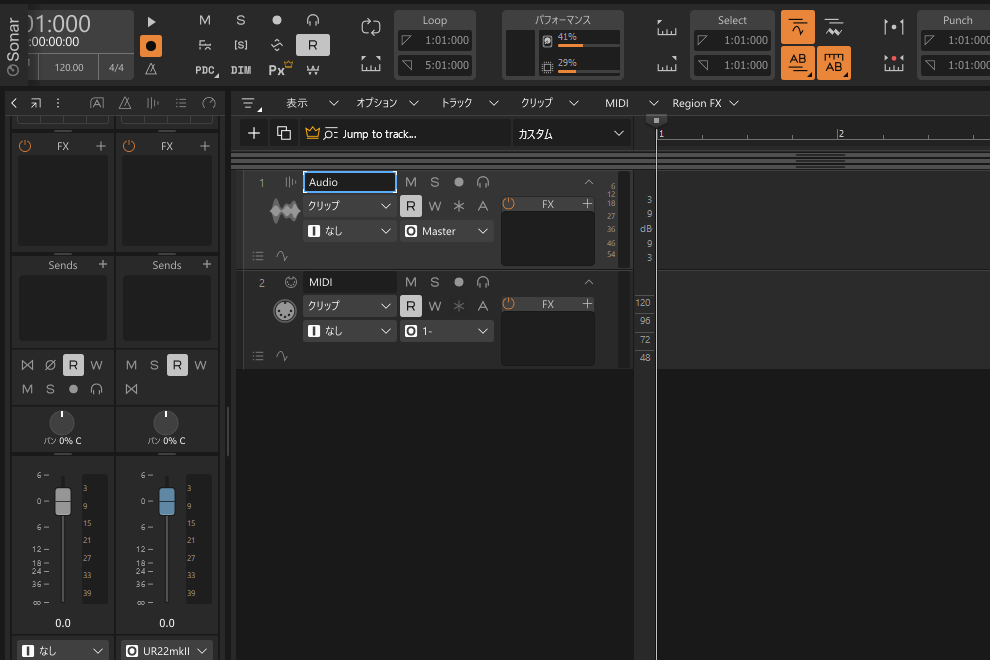Add a new track with plus button
Screen dimensions: 990x660
(254, 133)
